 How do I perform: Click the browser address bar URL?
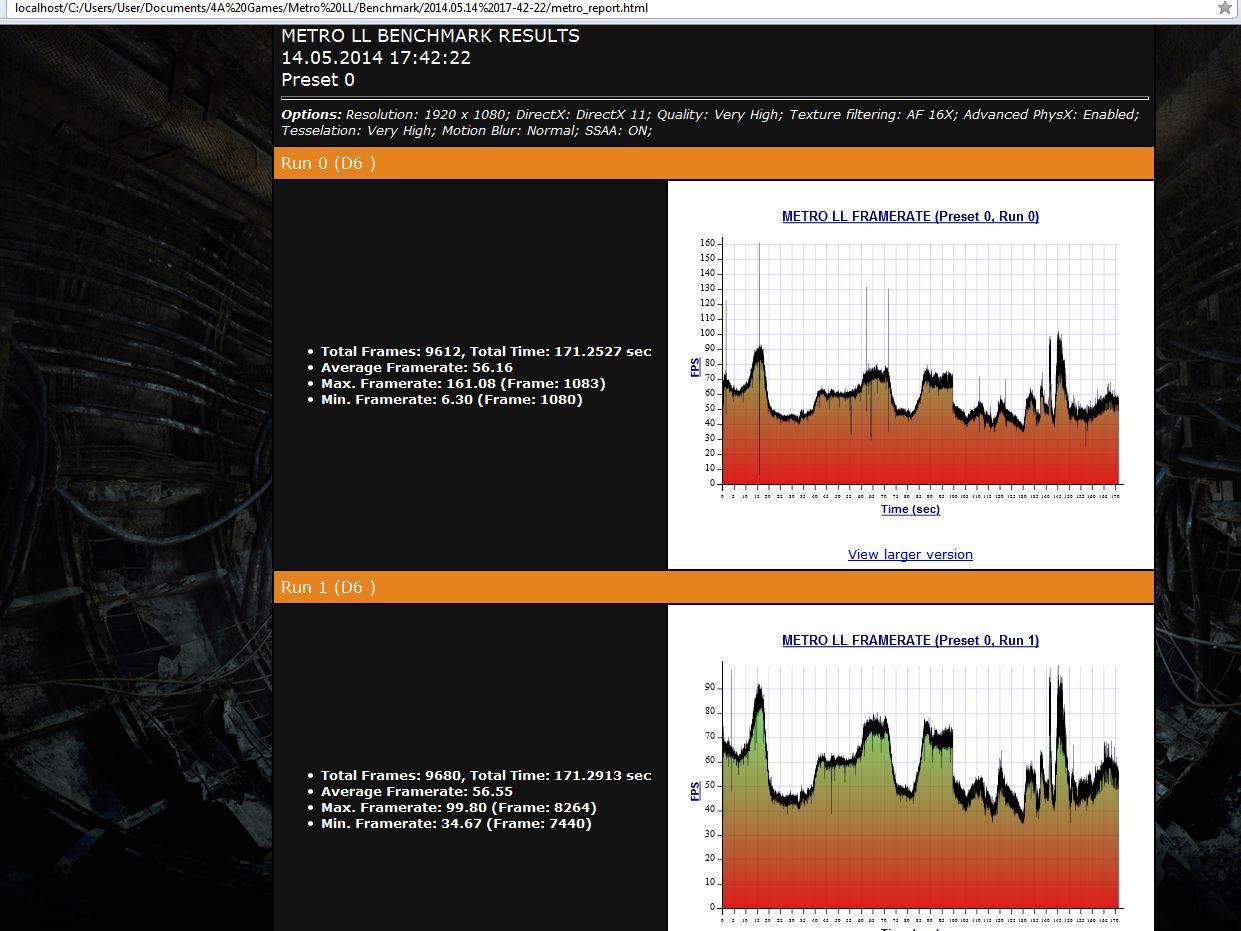[331, 8]
